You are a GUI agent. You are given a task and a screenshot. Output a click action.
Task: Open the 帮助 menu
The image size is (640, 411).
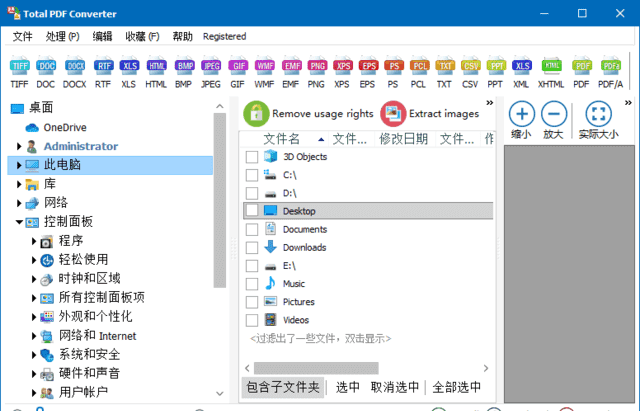coord(182,36)
